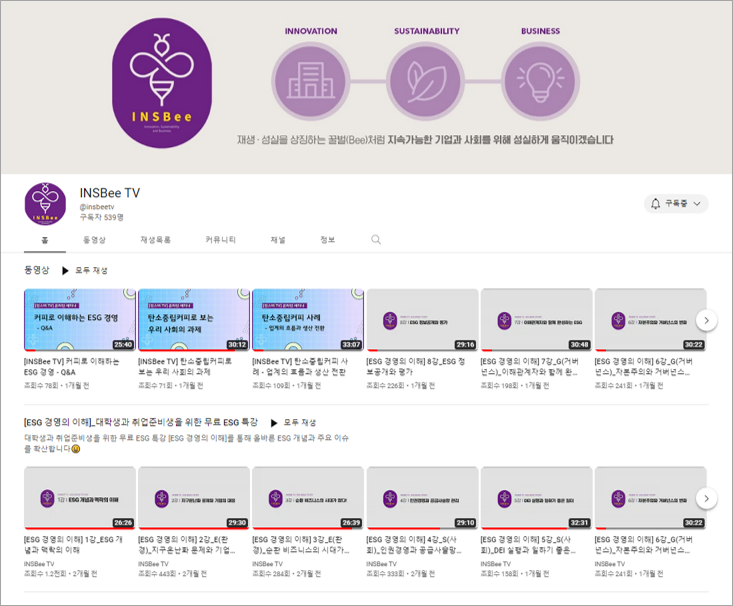Click title [ESG 경영의 이해] 4강_S(사회)
The height and width of the screenshot is (606, 733).
[414, 545]
